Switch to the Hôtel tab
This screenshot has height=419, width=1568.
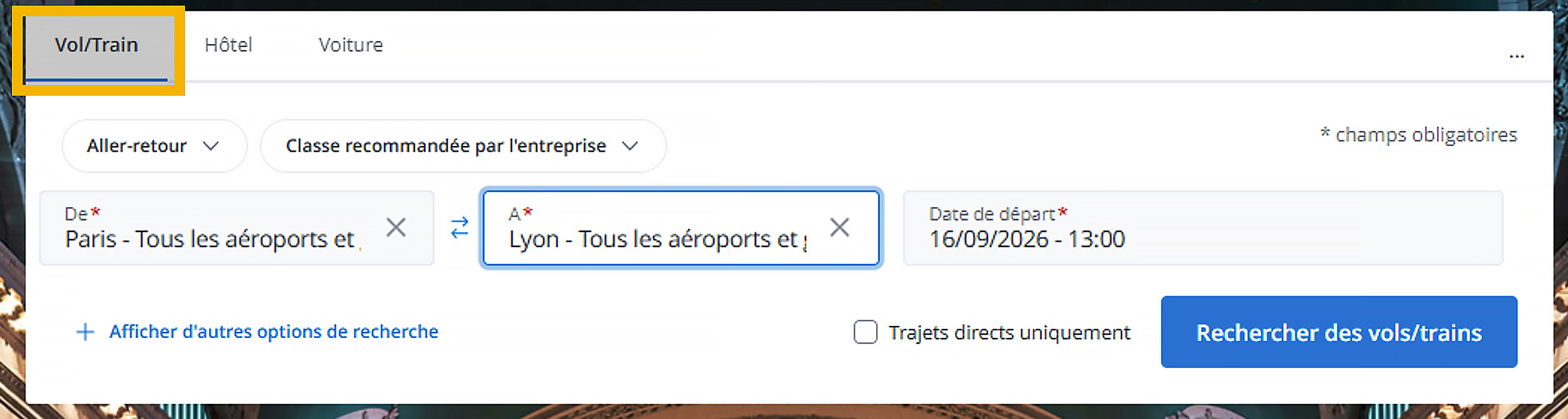(x=228, y=45)
